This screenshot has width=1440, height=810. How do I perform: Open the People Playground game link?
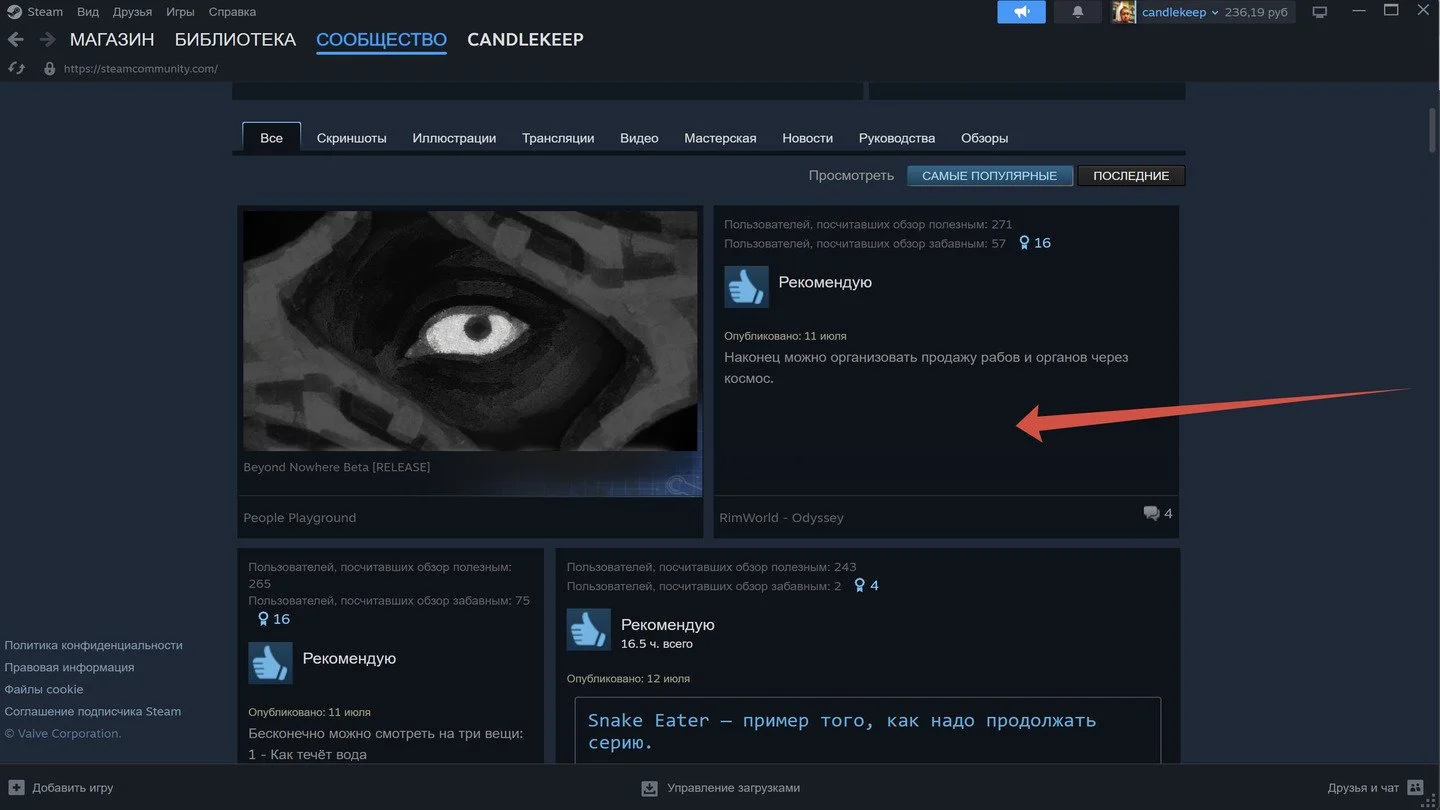tap(300, 518)
